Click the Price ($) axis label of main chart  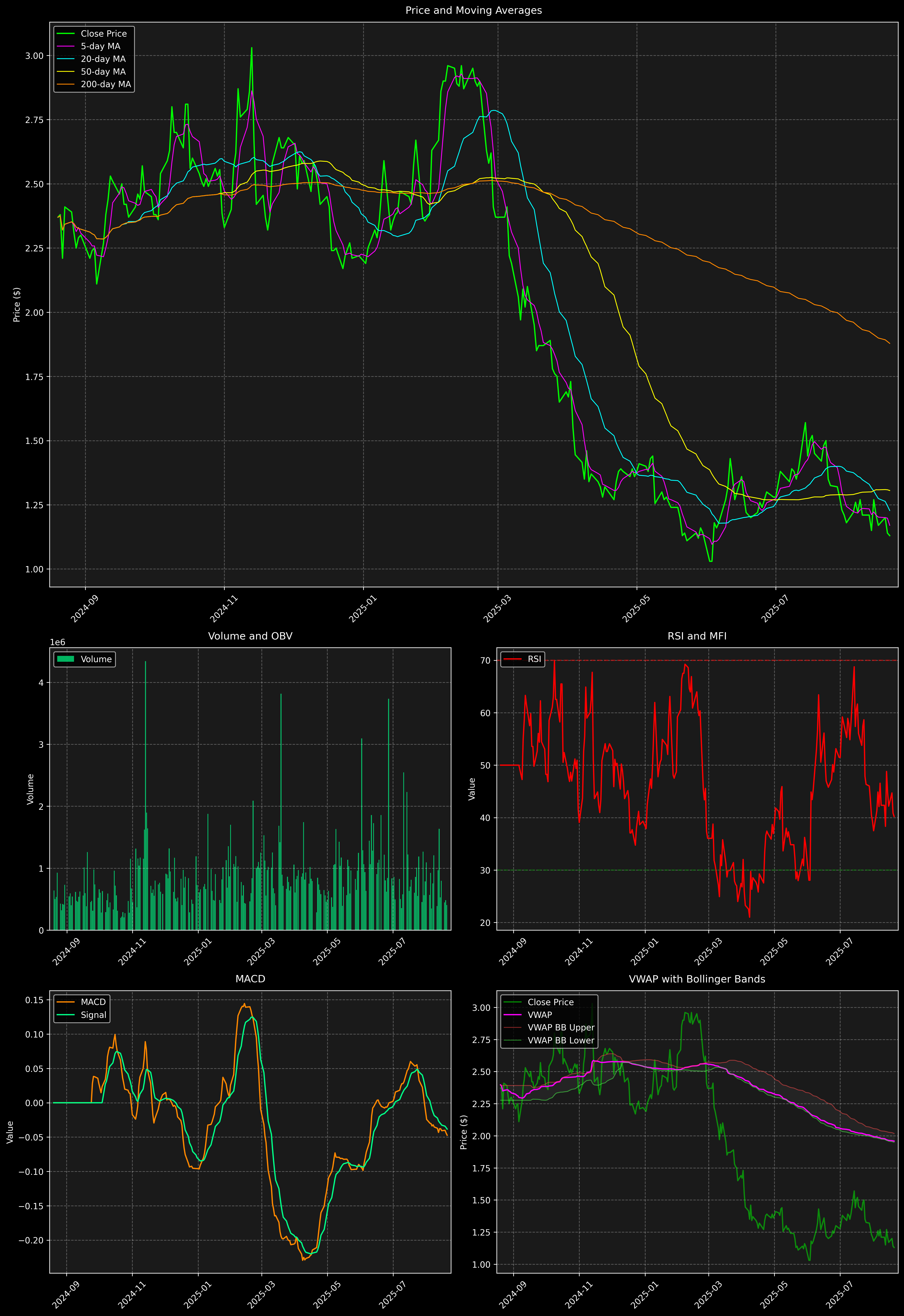pos(17,305)
